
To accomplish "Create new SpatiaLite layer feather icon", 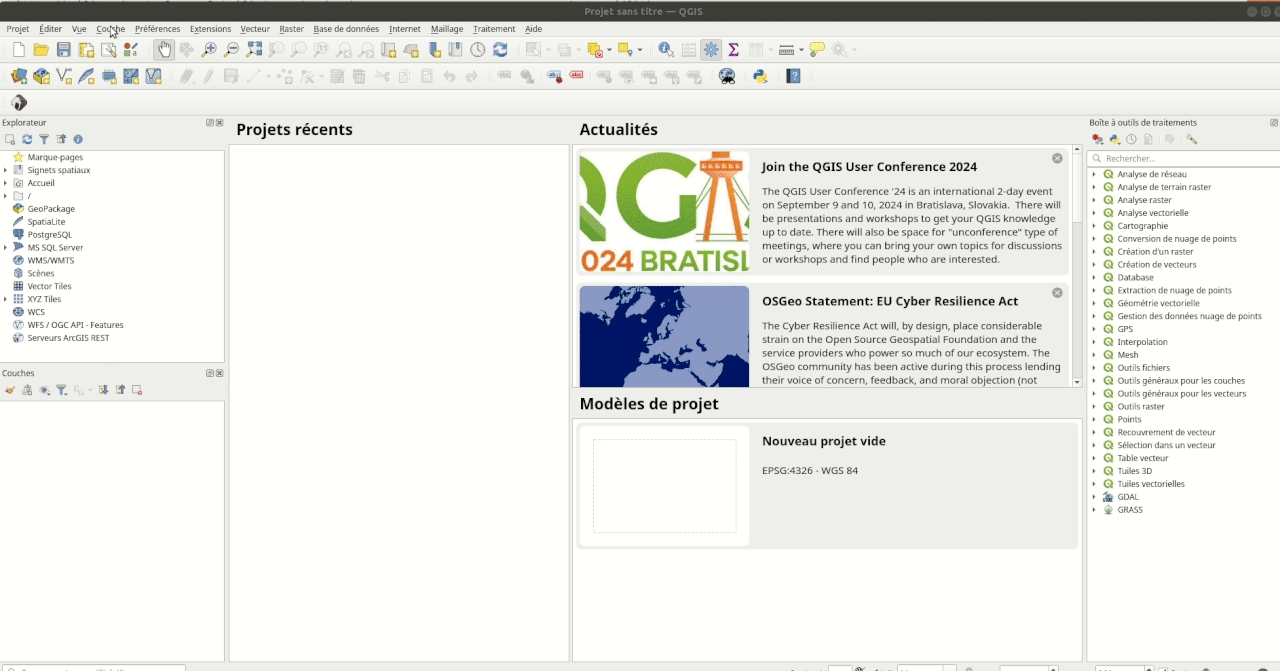I will [x=86, y=76].
